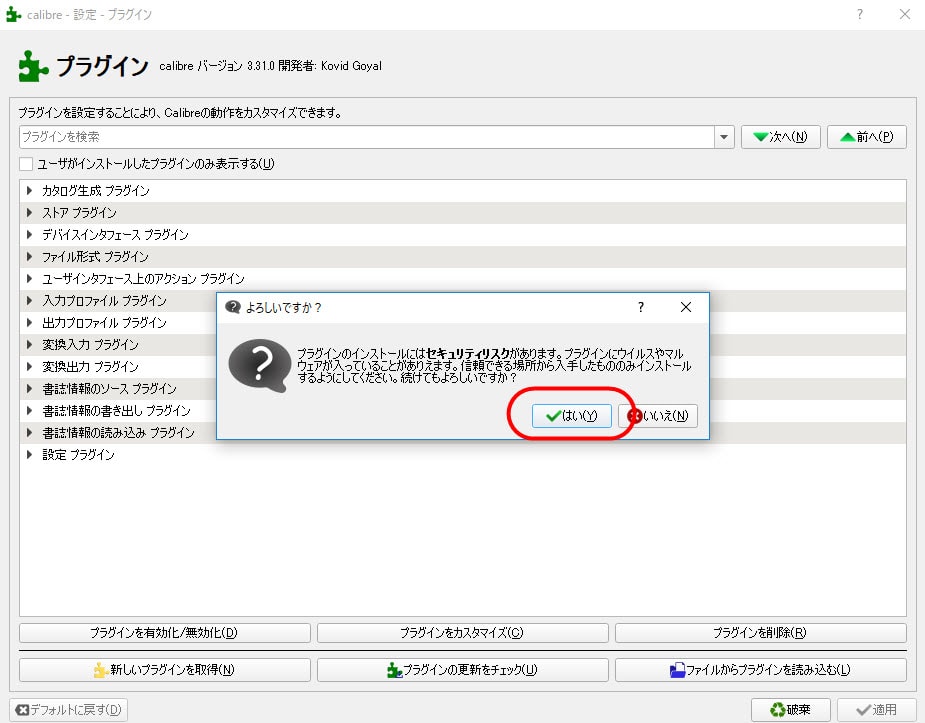Screen dimensions: 925x723
Task: Click デフォルトに戻す(D) button
Action: (68, 709)
